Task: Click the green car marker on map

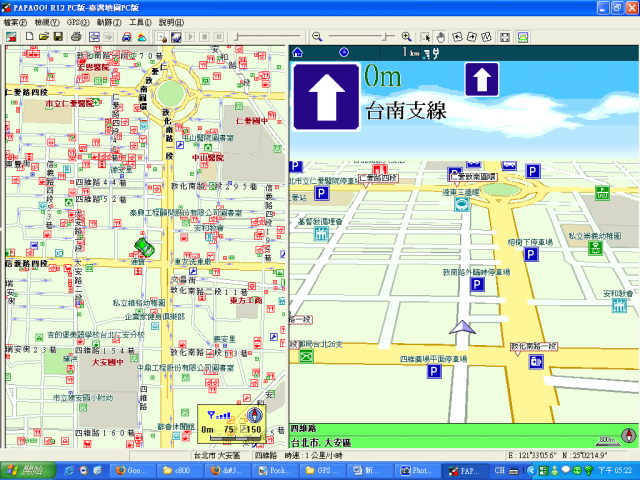Action: tap(144, 247)
